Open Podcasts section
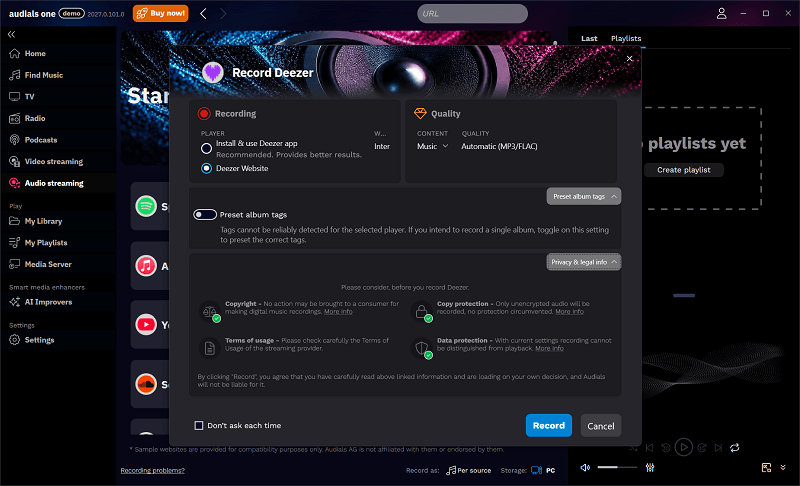Image resolution: width=800 pixels, height=486 pixels. [x=41, y=140]
